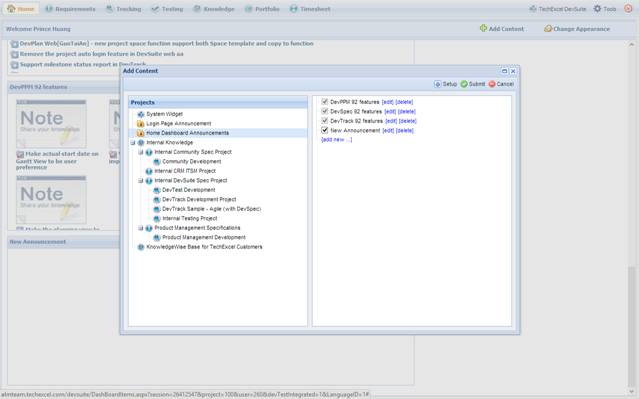Collapse the Internal Knowledge node

coord(132,143)
